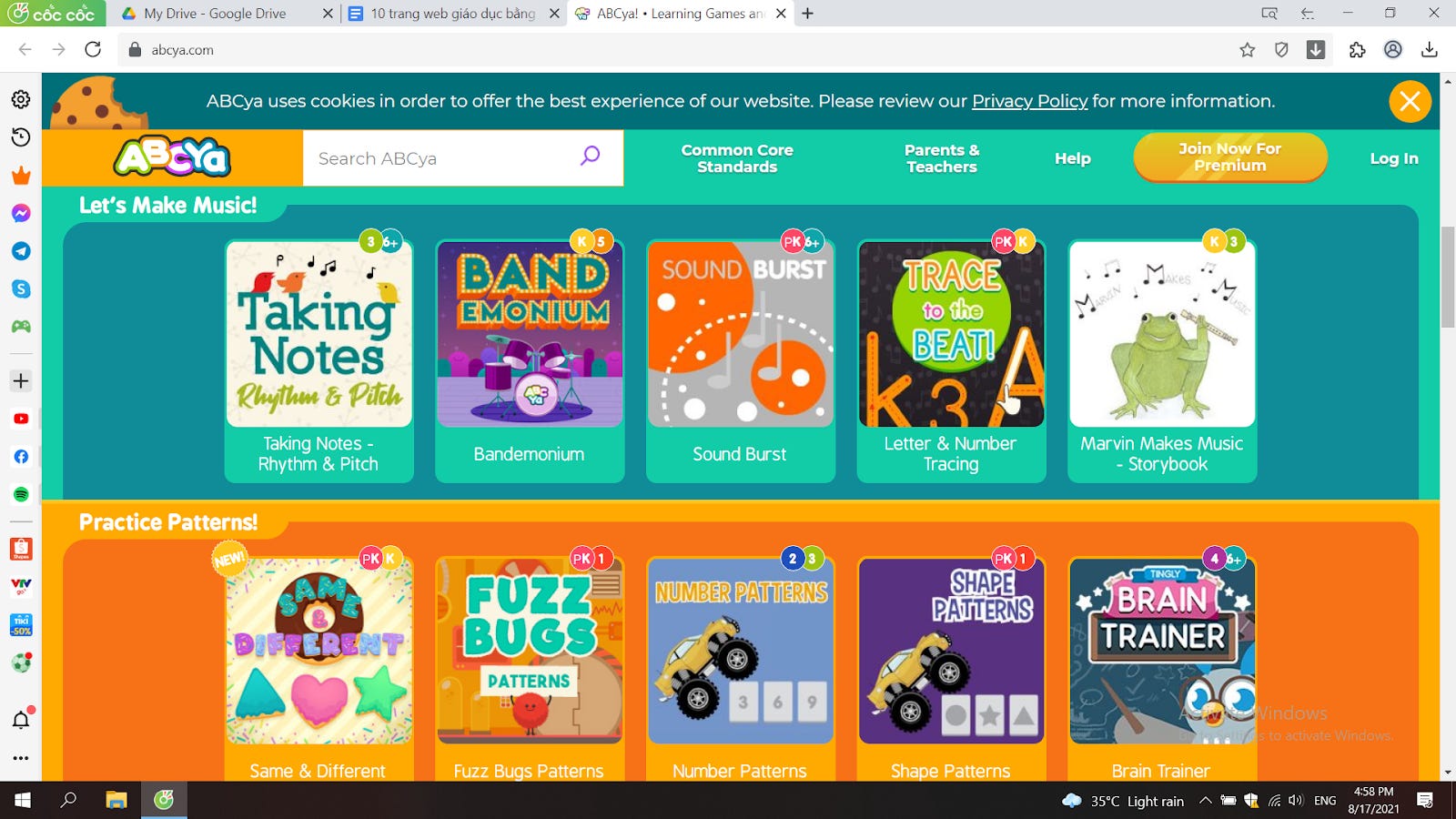
Task: Click the search magnifier icon in ABCya search
Action: pos(590,156)
